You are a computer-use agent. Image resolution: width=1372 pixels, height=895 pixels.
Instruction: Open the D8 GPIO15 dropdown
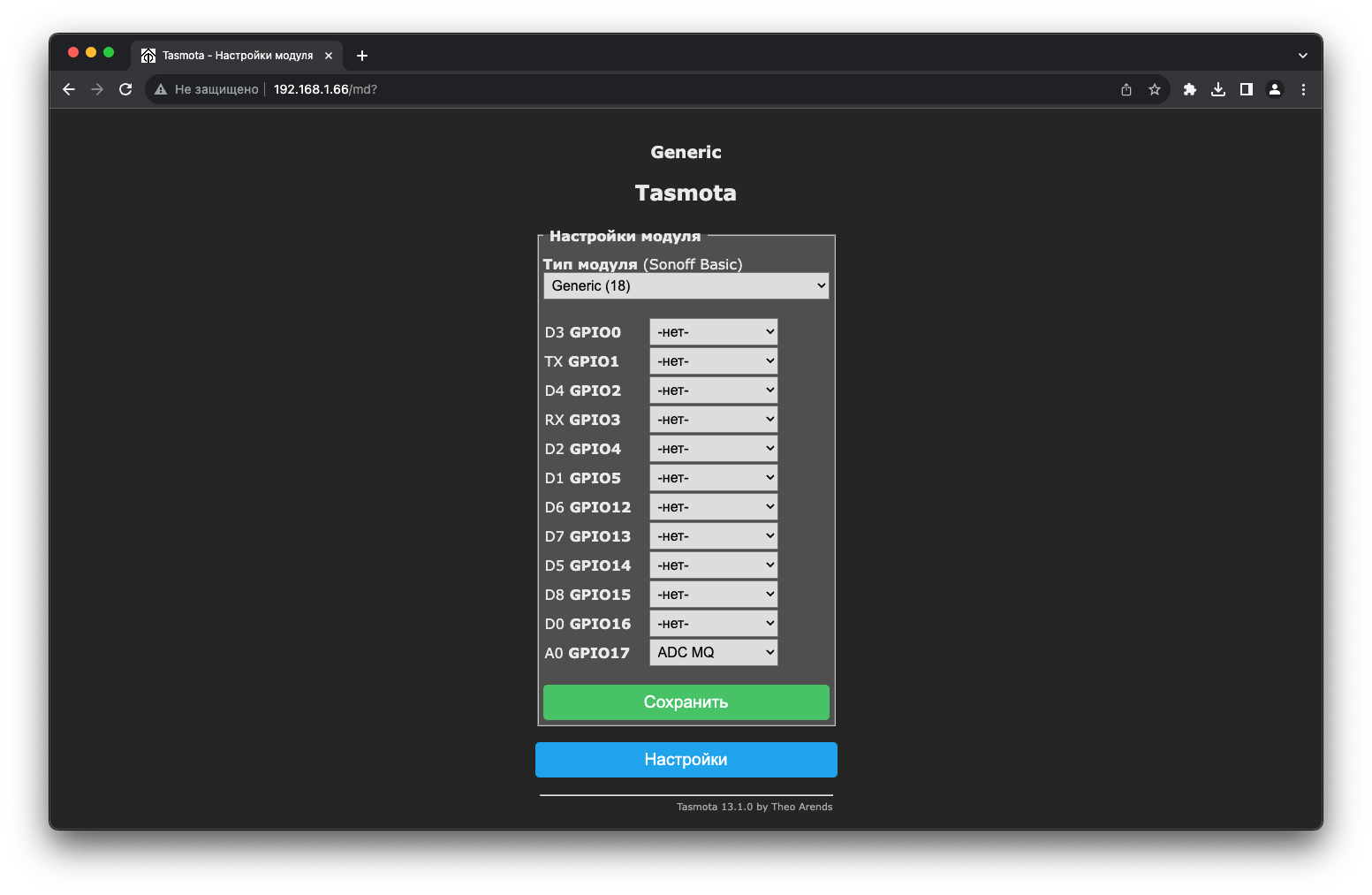(x=714, y=595)
